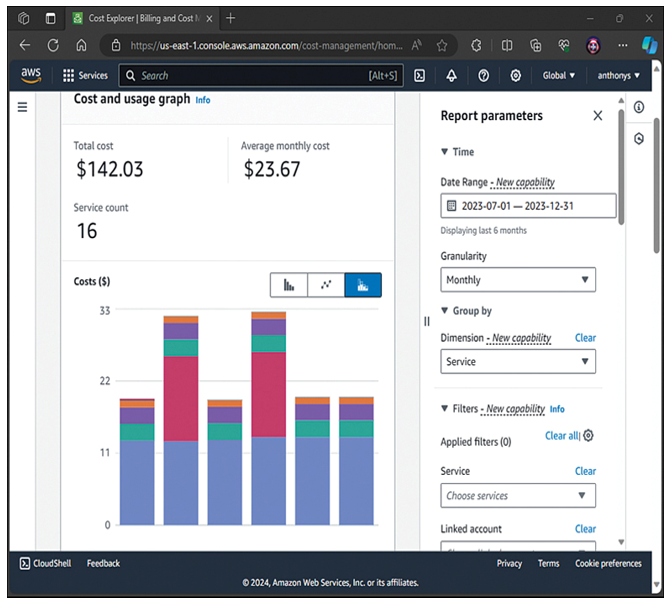This screenshot has width=669, height=604.
Task: Clear the Service filter
Action: pyautogui.click(x=585, y=471)
